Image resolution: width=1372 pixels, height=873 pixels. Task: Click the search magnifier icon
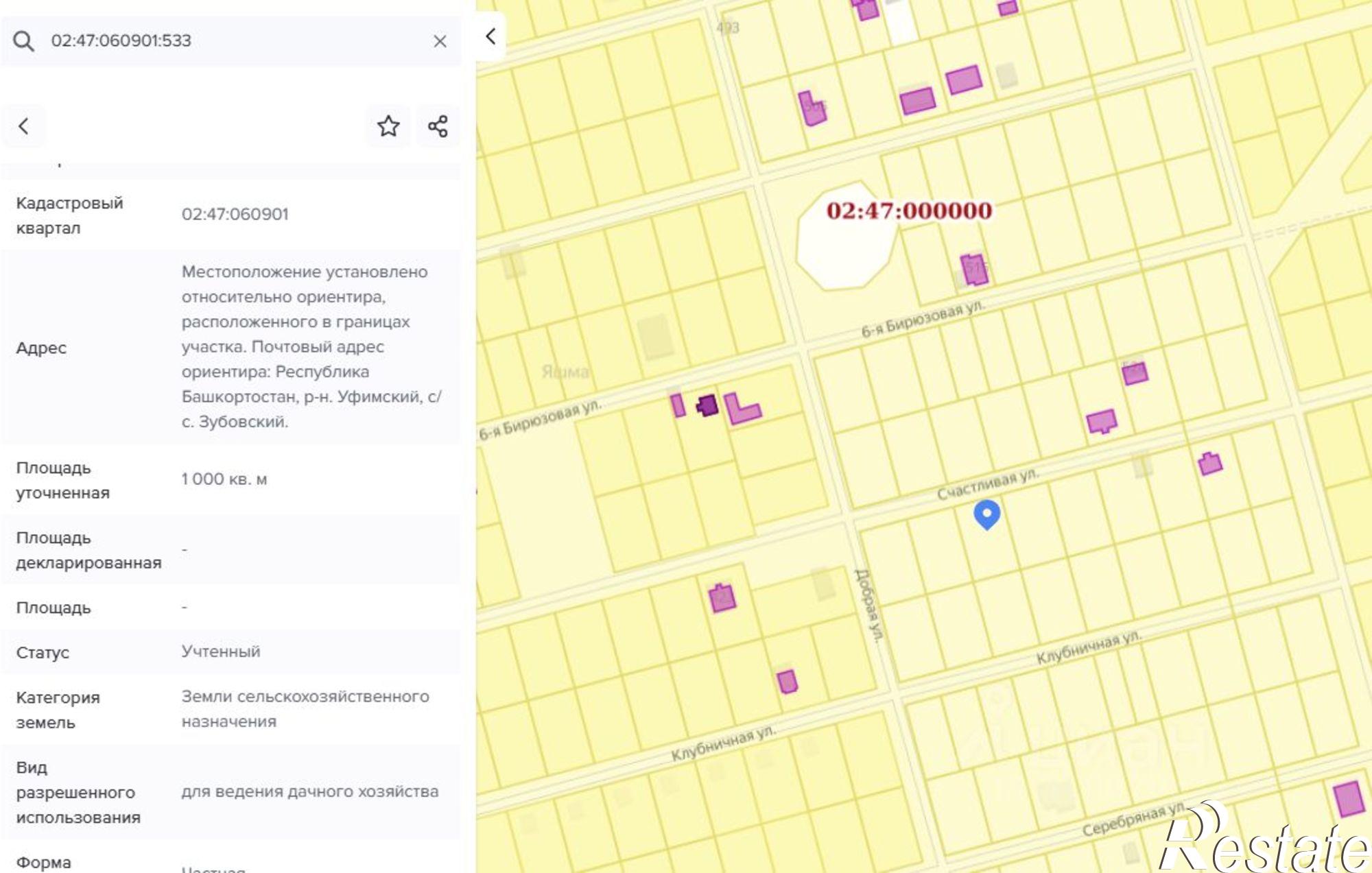click(25, 41)
